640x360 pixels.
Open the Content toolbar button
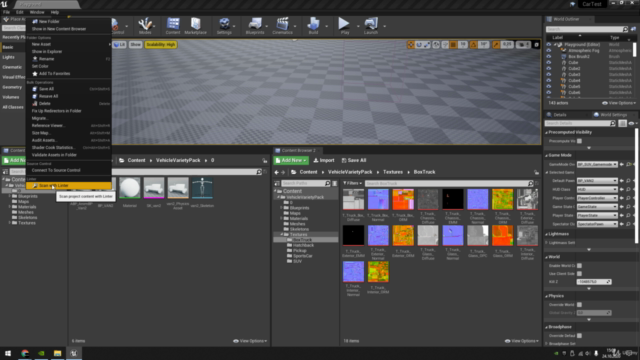click(173, 26)
